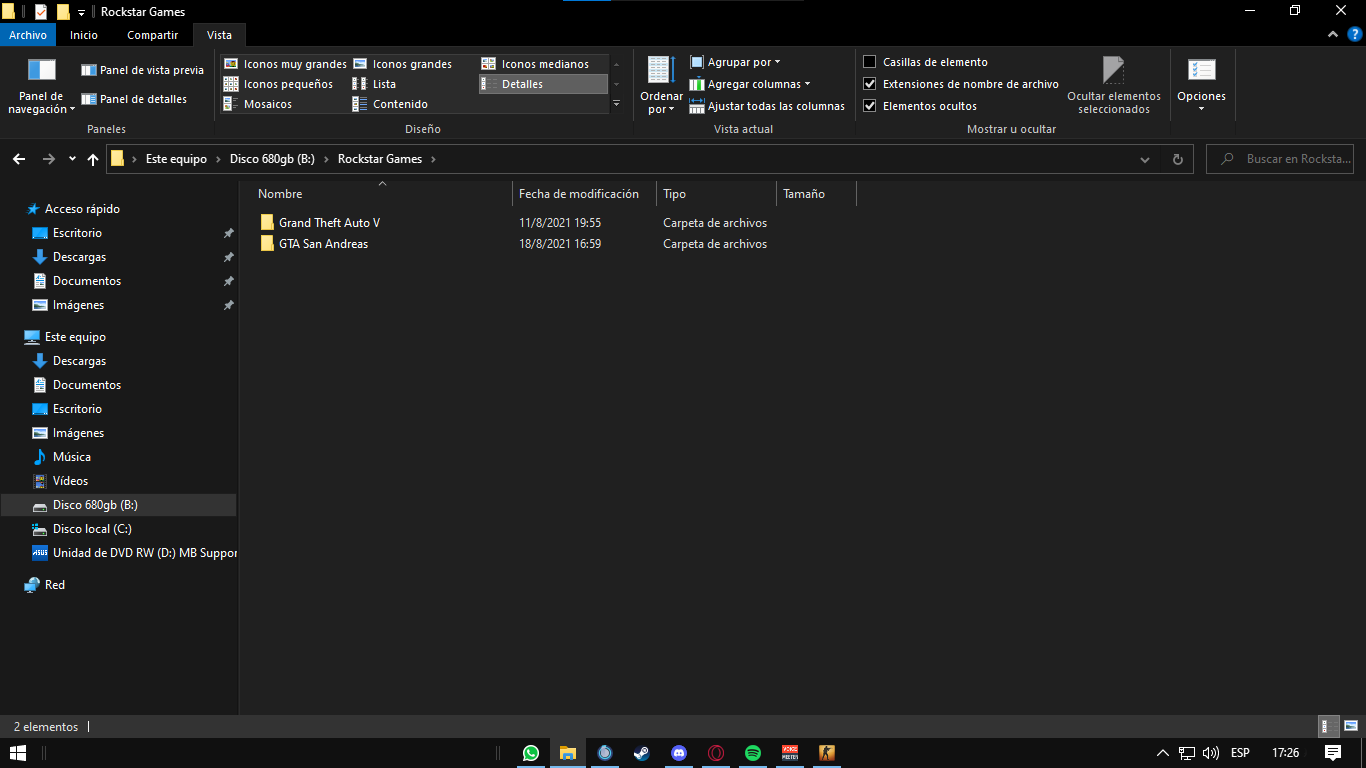Open pinned Descargas under Acceso rápido
Screen dimensions: 1366x768
79,257
